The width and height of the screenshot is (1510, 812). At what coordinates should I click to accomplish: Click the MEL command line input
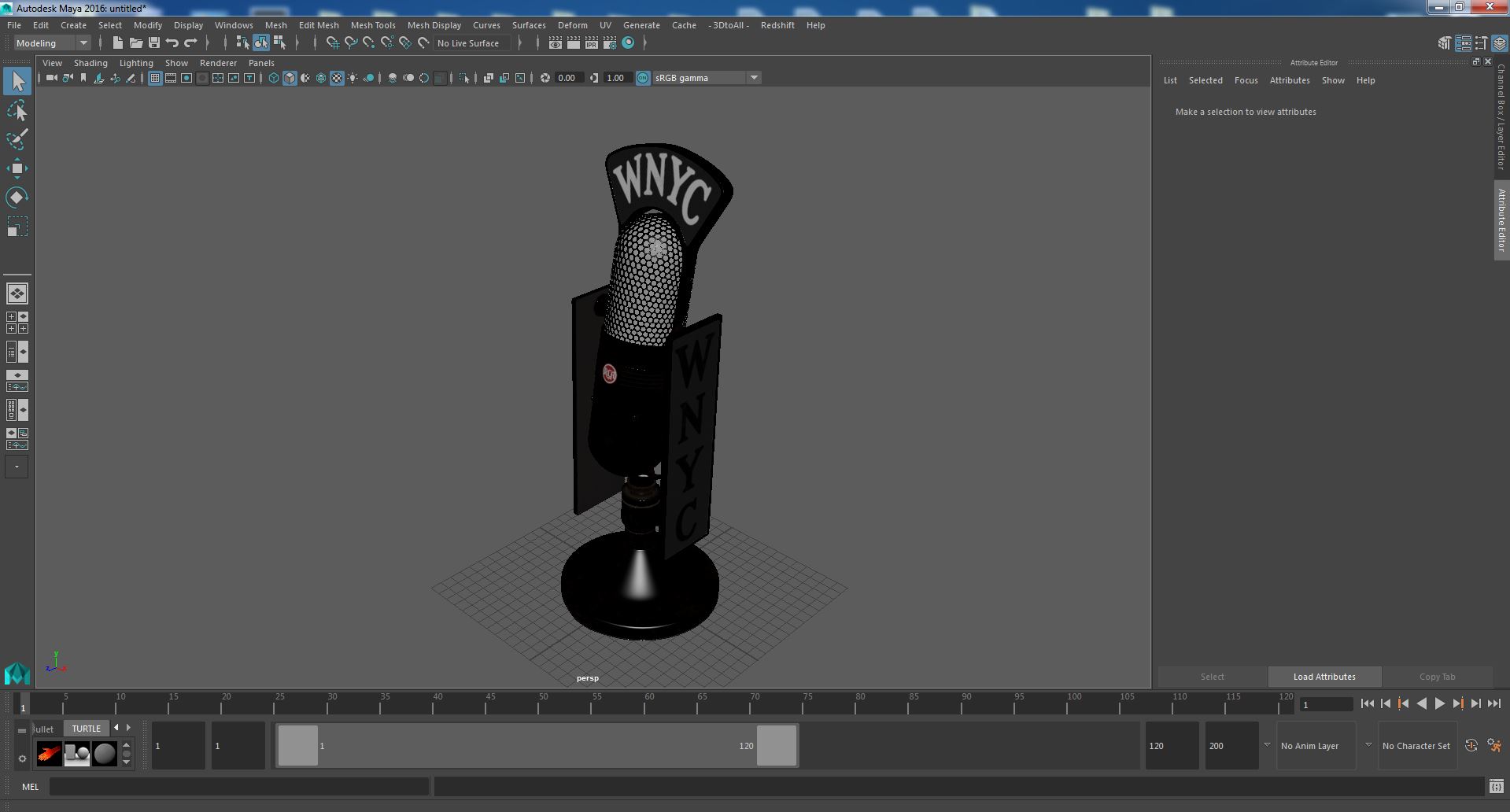point(239,786)
